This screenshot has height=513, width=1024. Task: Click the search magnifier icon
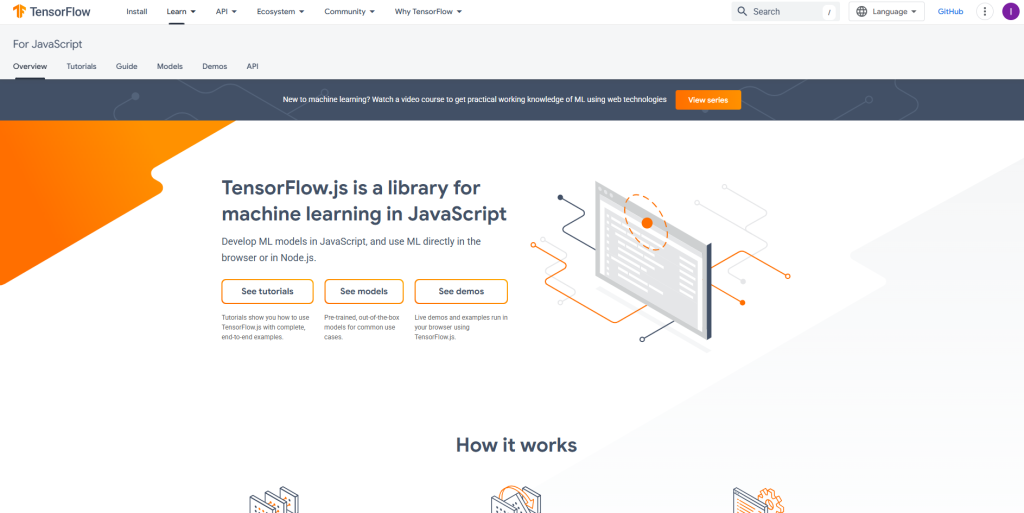(742, 11)
